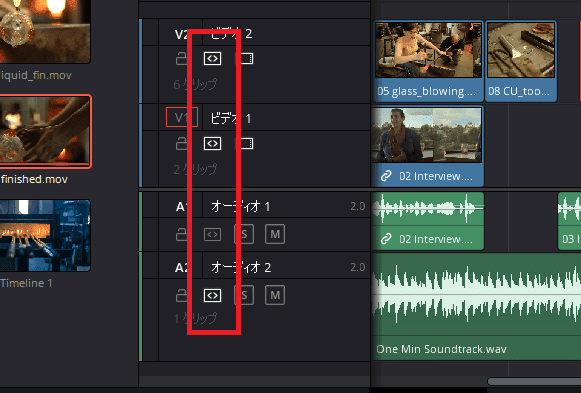
Task: Toggle auto track selector on Audio 1
Action: point(212,234)
